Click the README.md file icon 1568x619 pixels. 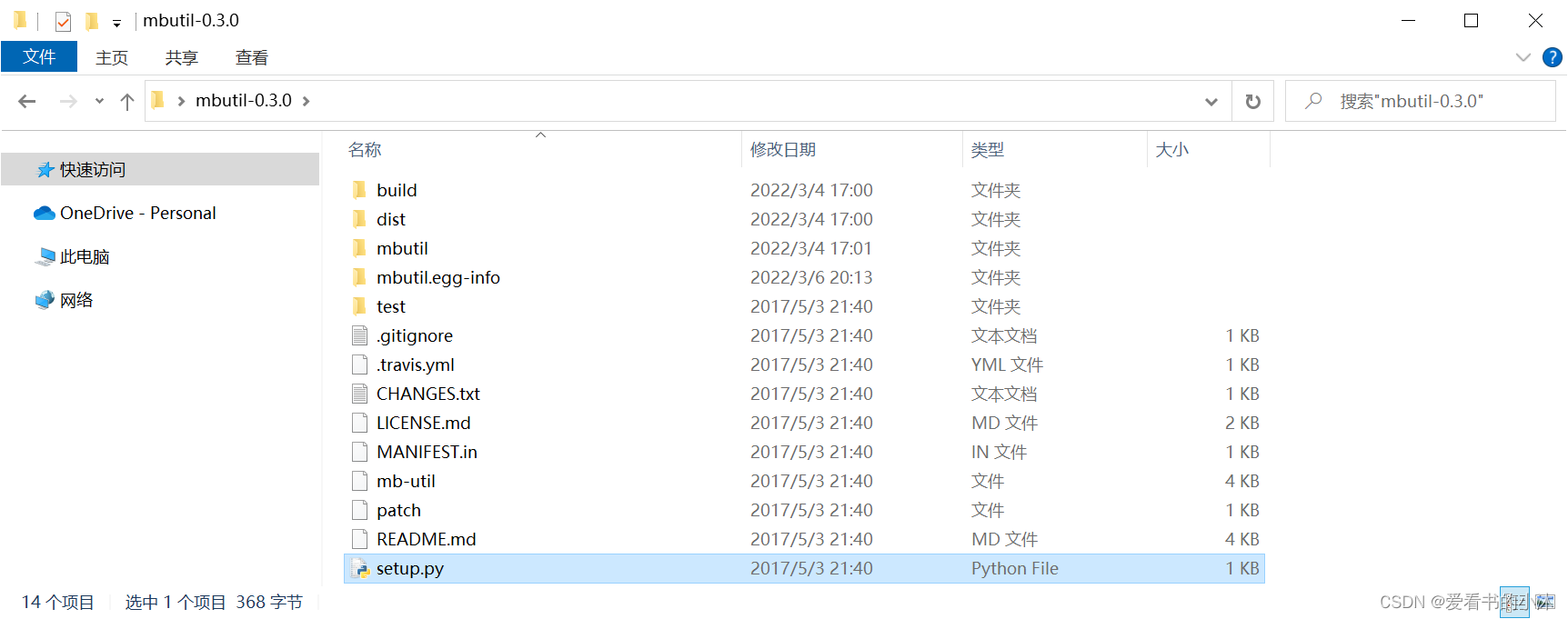[360, 539]
